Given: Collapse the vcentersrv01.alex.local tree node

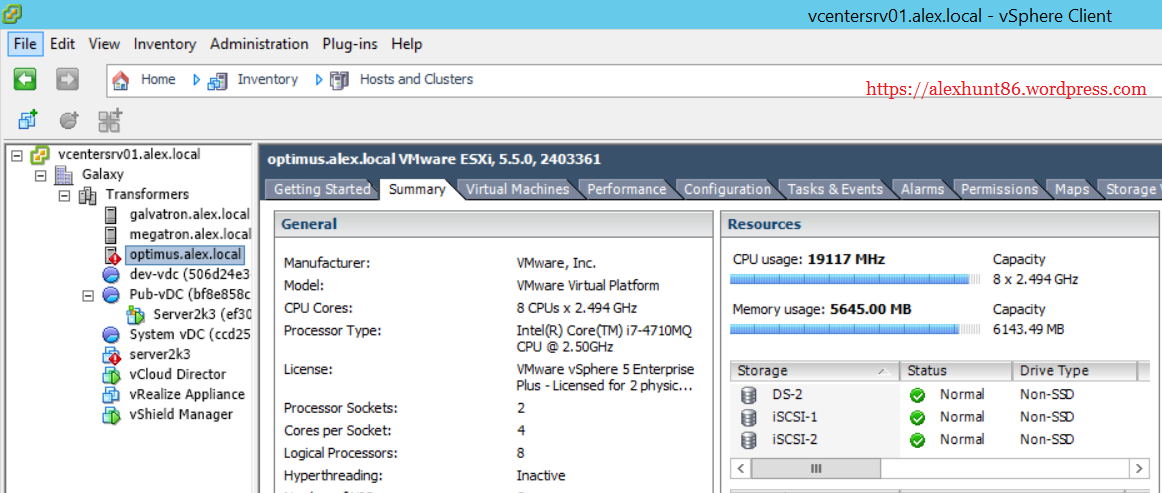Looking at the screenshot, I should (x=18, y=156).
